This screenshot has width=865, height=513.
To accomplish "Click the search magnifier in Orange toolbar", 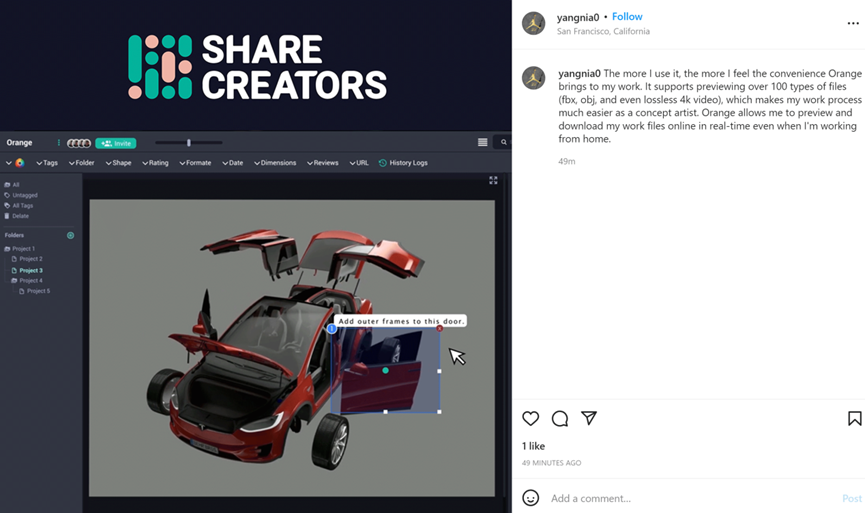I will point(504,142).
